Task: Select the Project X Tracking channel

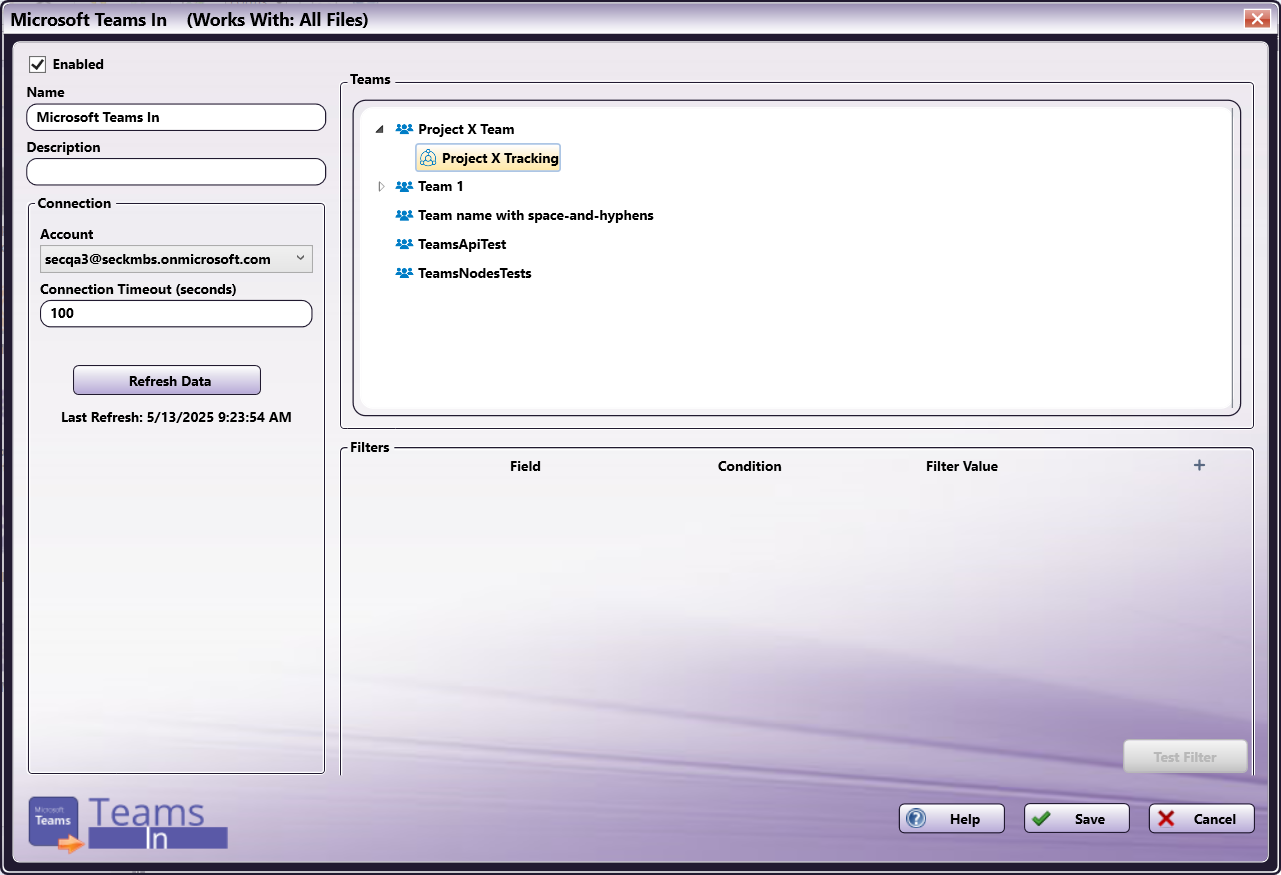Action: click(x=488, y=158)
